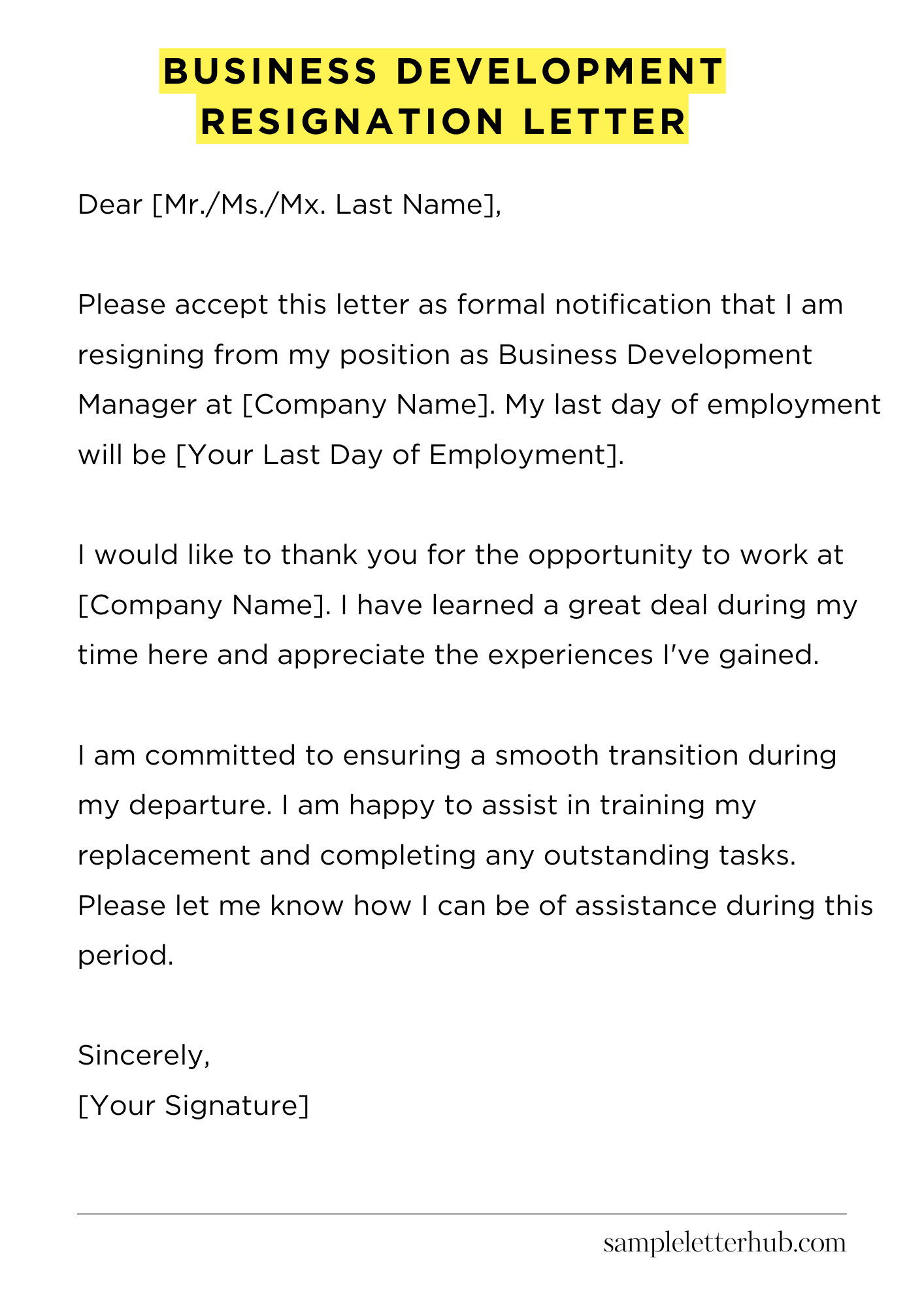The height and width of the screenshot is (1307, 924).
Task: Click the word 'Dear' in greeting
Action: point(110,205)
